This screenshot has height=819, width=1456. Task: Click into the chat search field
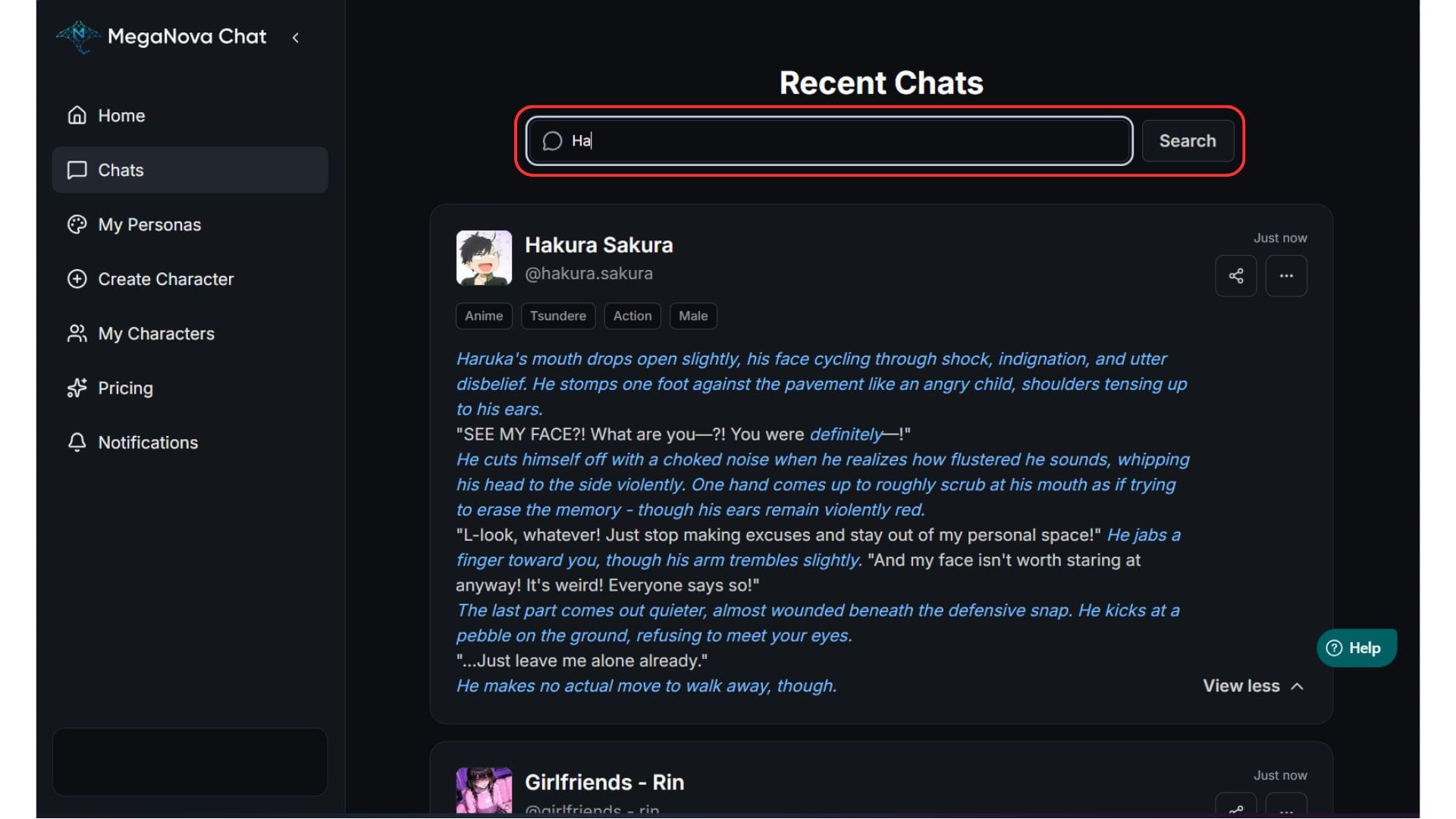(834, 141)
